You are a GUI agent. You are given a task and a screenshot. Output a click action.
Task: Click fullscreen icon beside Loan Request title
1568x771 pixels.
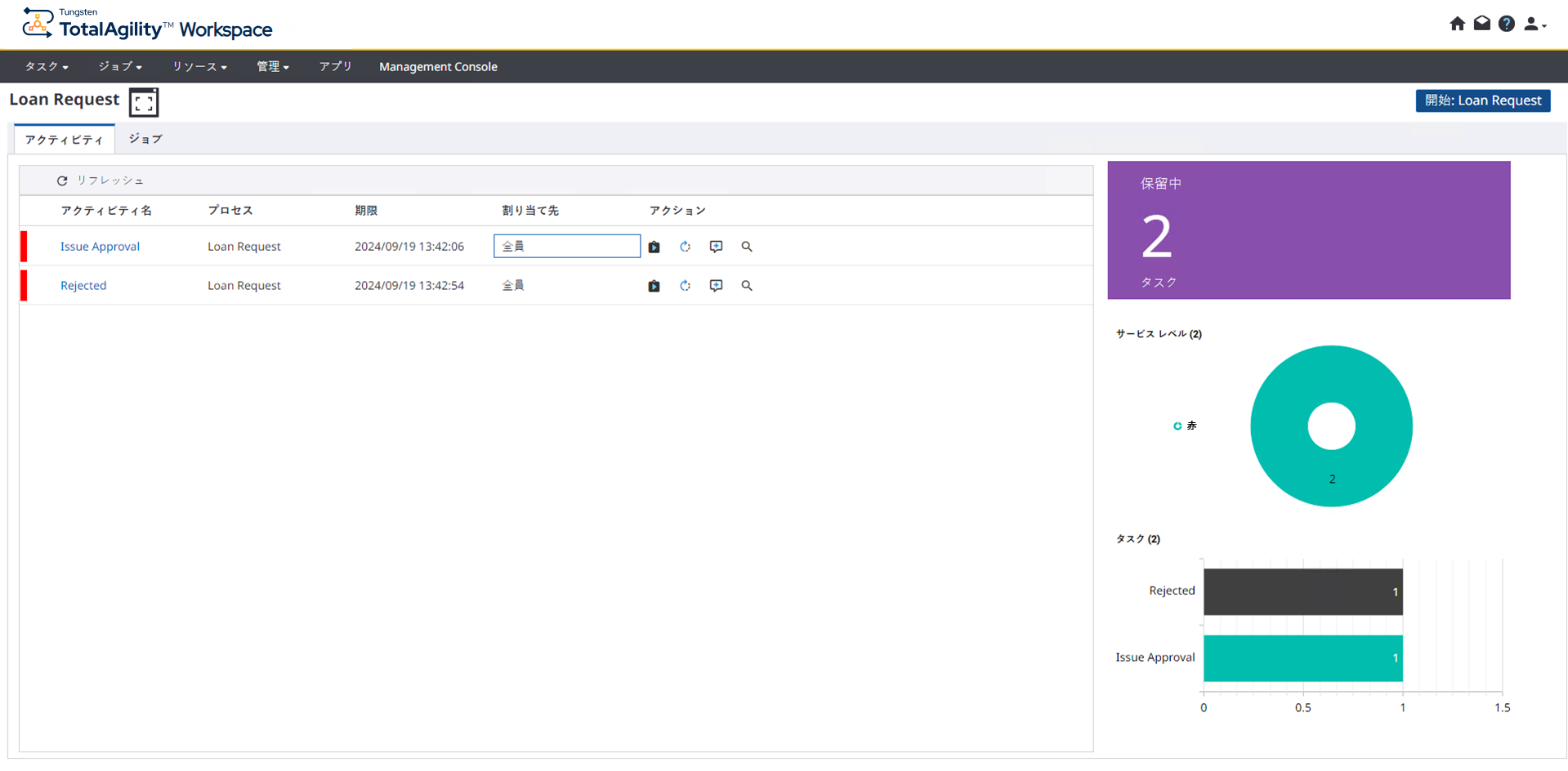[144, 103]
